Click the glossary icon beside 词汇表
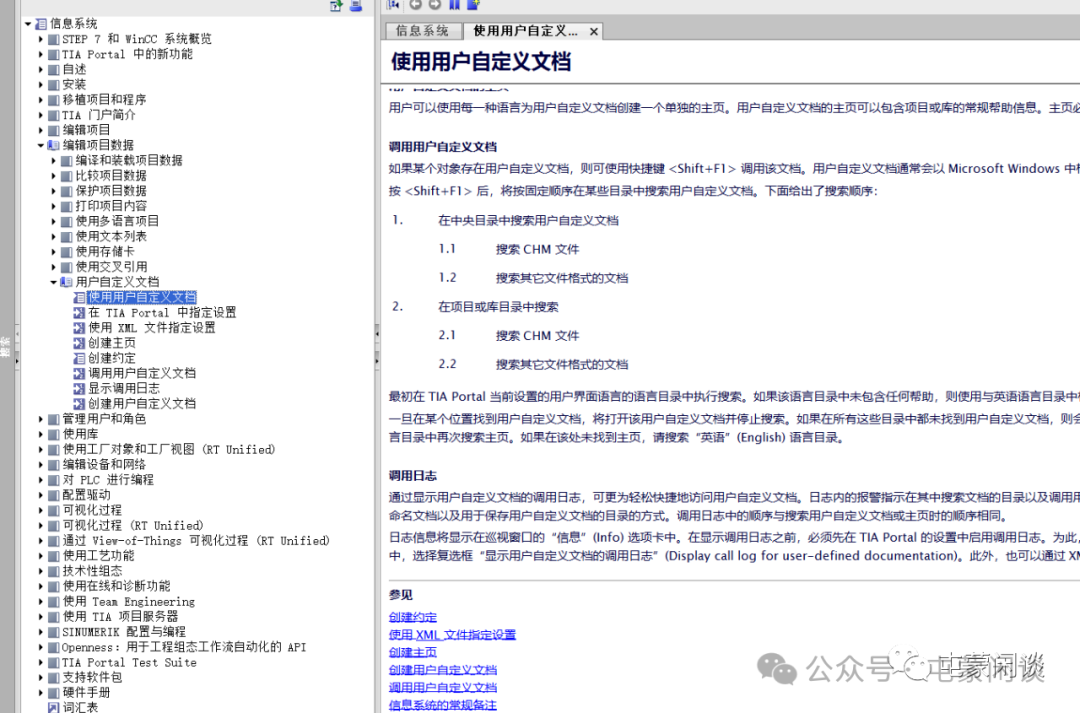1080x713 pixels. [54, 707]
